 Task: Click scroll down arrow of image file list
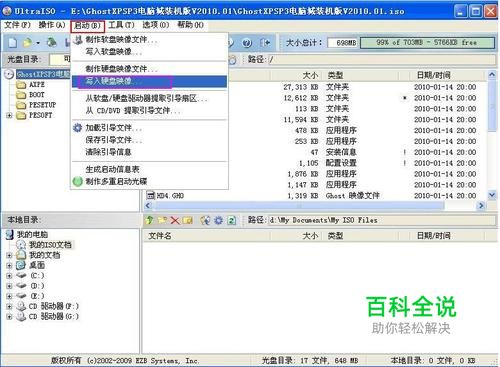point(492,195)
